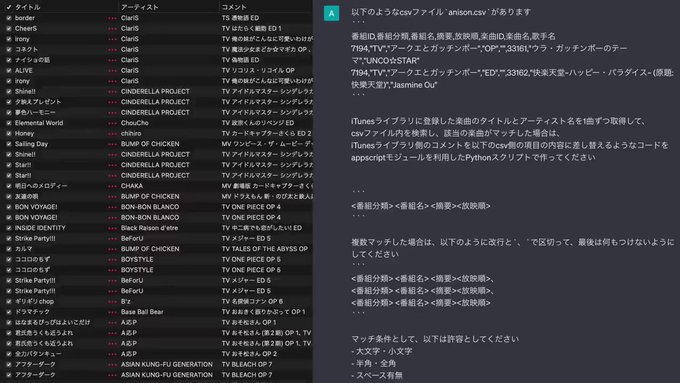Viewport: 680px width, 383px height.
Task: Sort by the コメント column header
Action: tap(234, 7)
